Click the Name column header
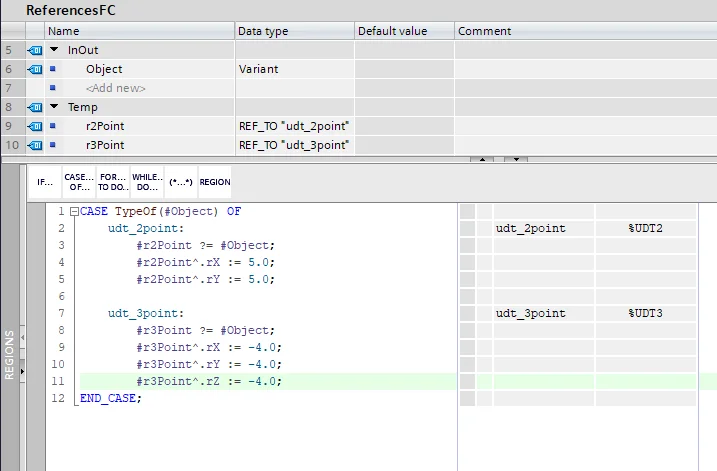The height and width of the screenshot is (471, 717). click(140, 31)
